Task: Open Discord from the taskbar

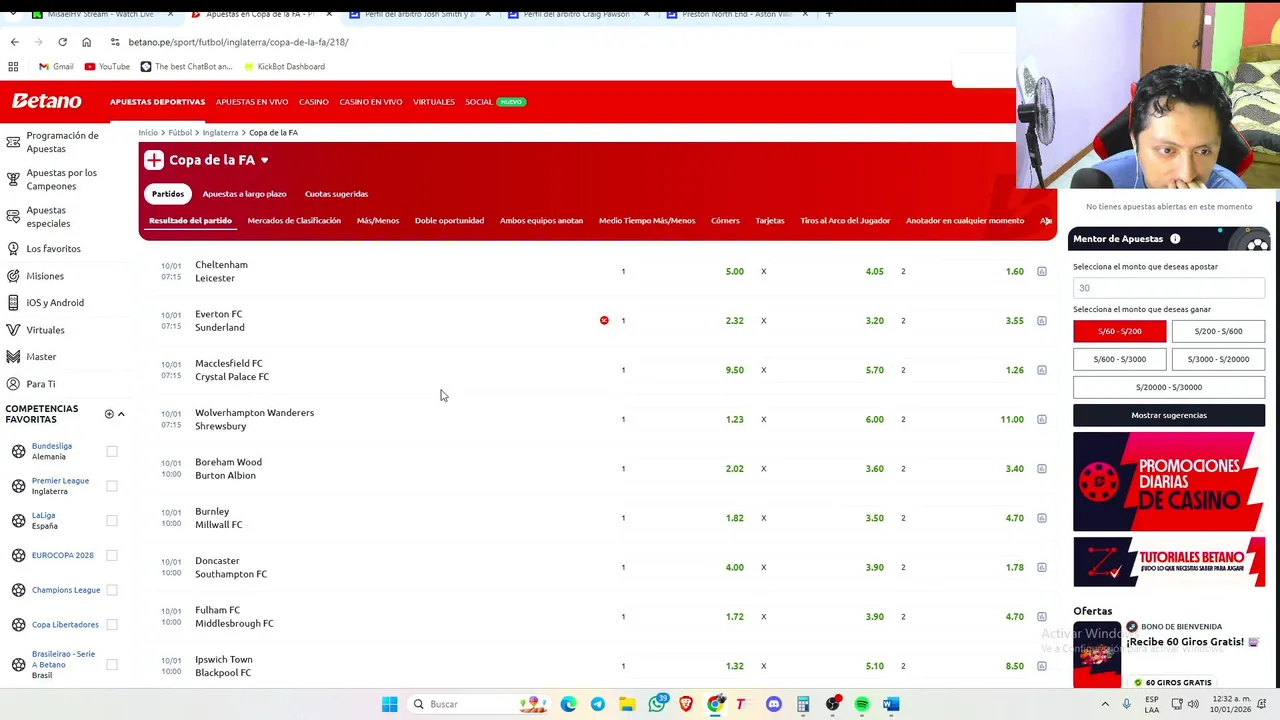Action: click(773, 704)
